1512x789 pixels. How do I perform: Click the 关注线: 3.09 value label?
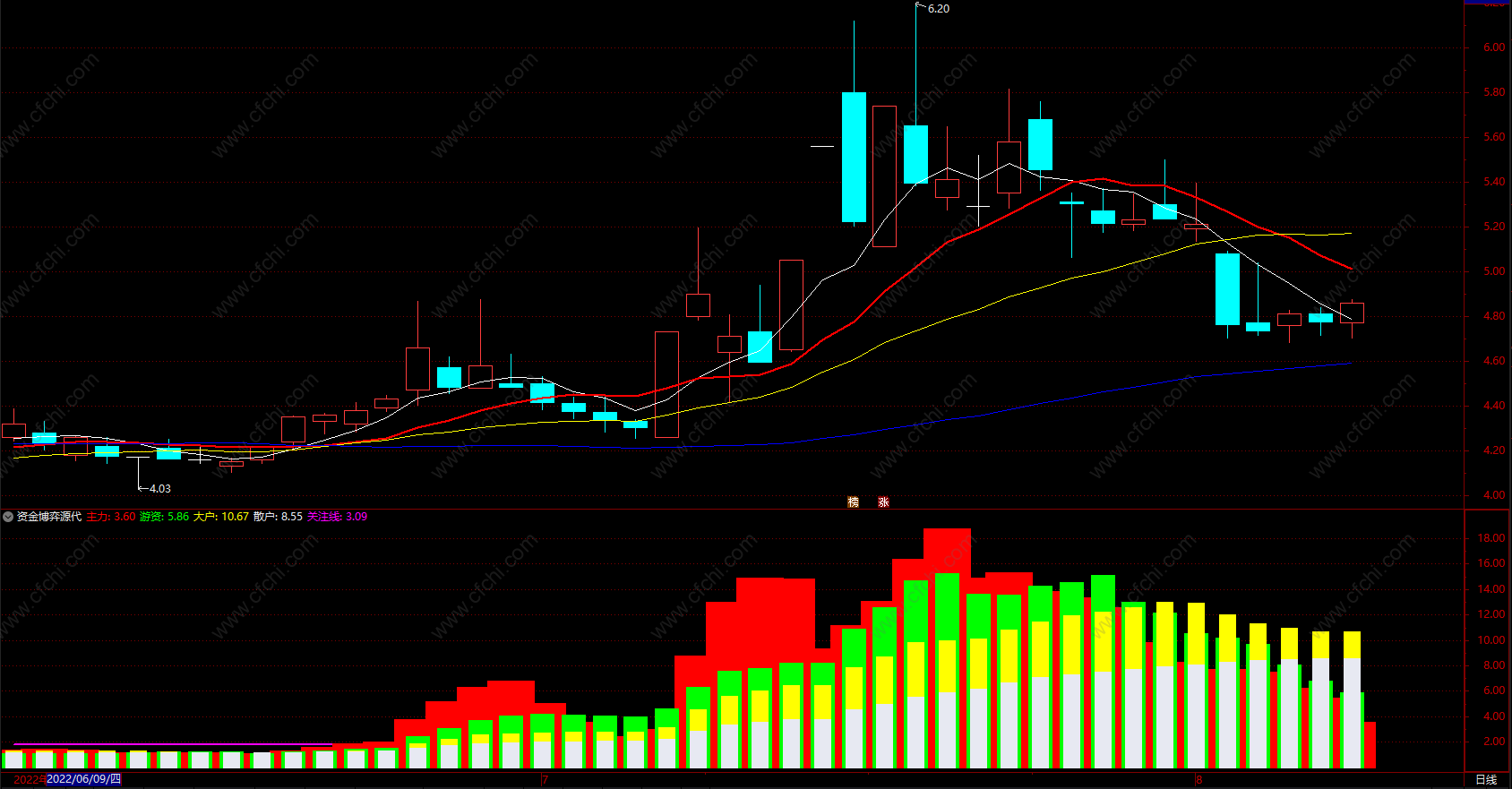click(337, 517)
